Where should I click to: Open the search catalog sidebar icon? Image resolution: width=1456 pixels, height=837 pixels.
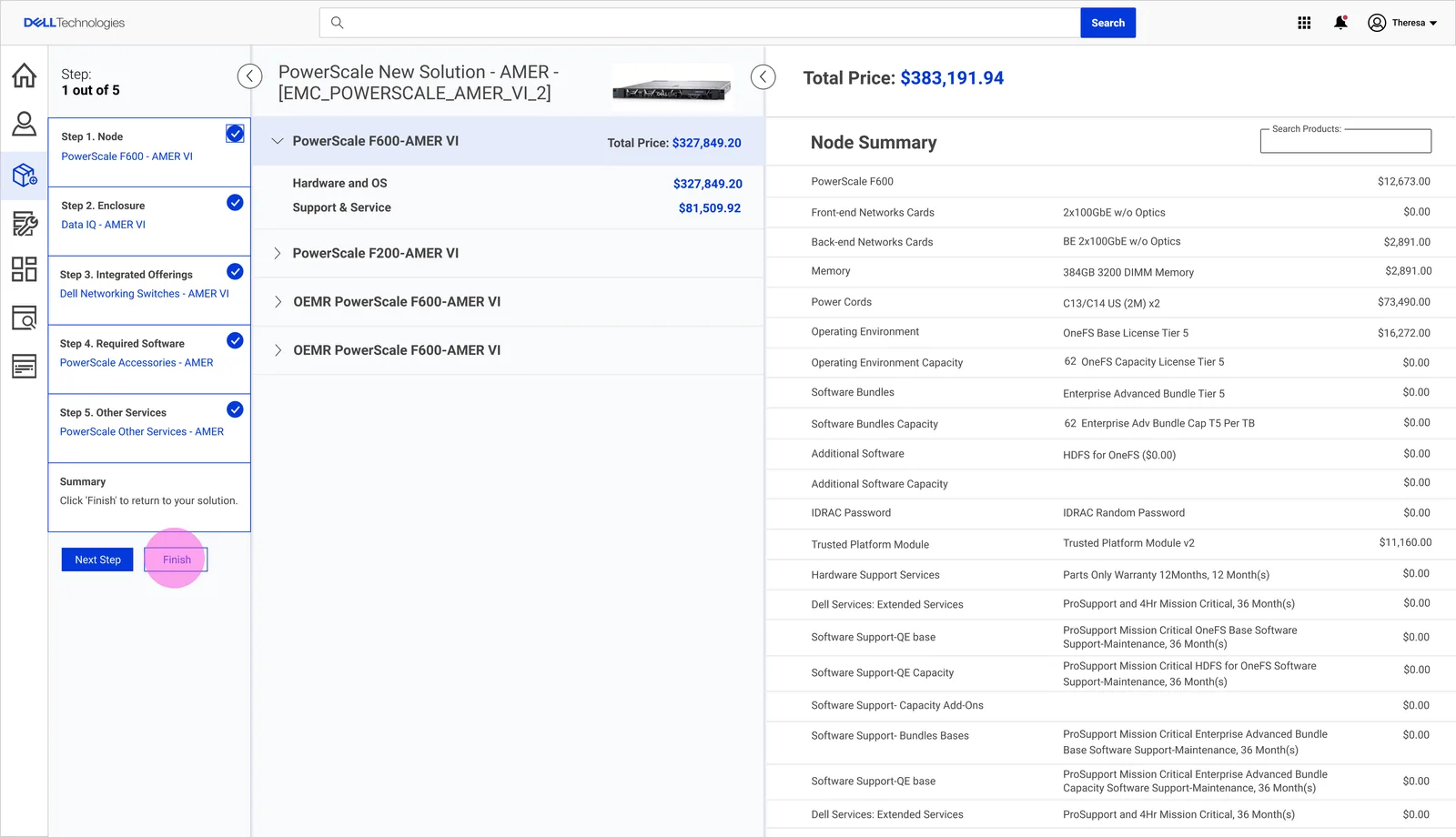(25, 318)
